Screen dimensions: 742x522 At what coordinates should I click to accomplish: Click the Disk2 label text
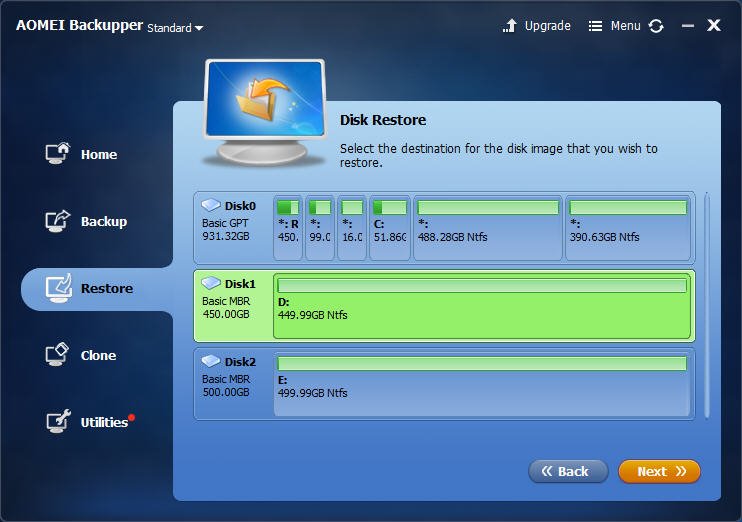pyautogui.click(x=240, y=362)
